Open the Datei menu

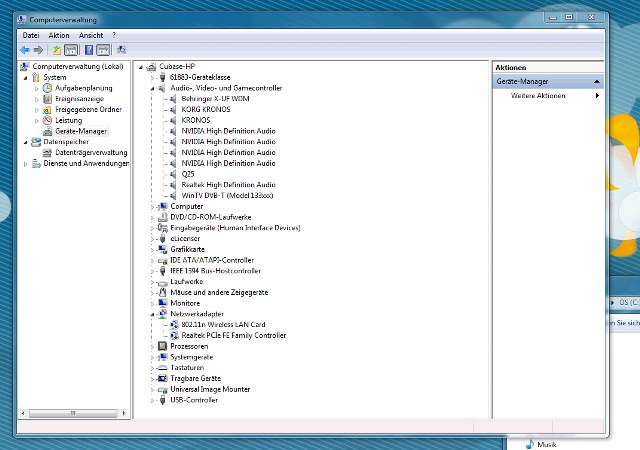click(31, 36)
